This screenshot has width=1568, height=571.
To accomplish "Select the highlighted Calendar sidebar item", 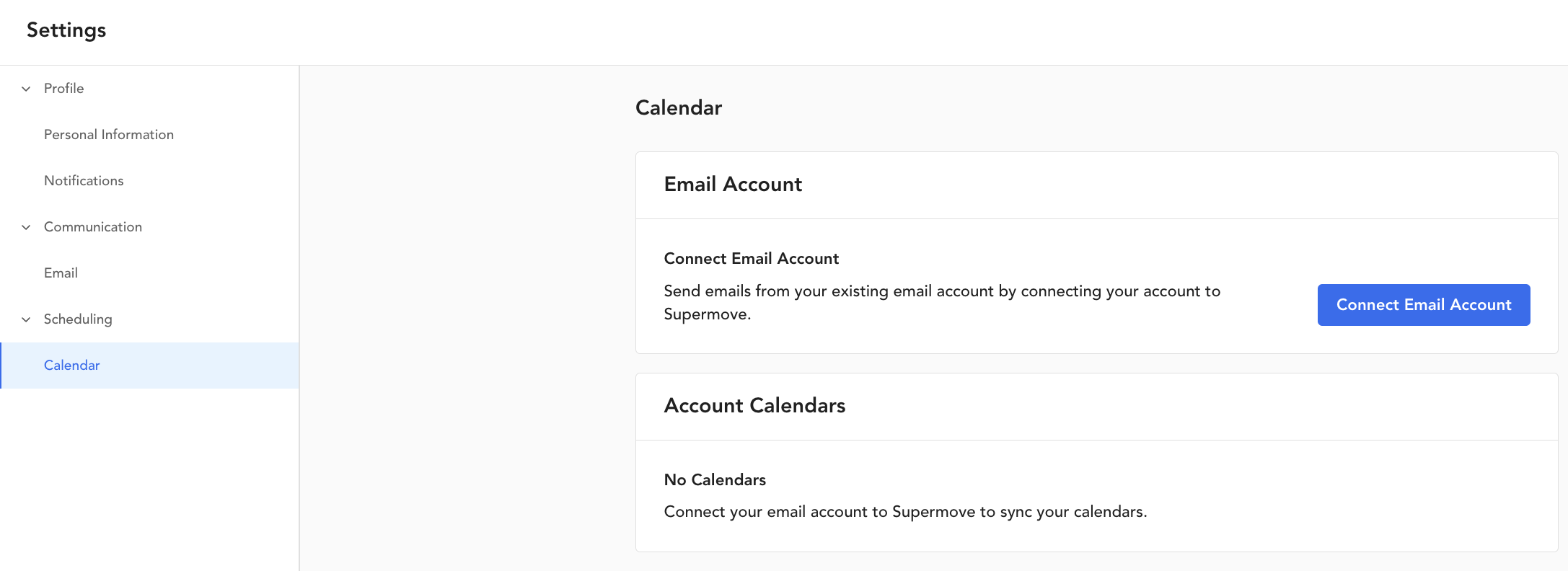I will click(x=71, y=366).
